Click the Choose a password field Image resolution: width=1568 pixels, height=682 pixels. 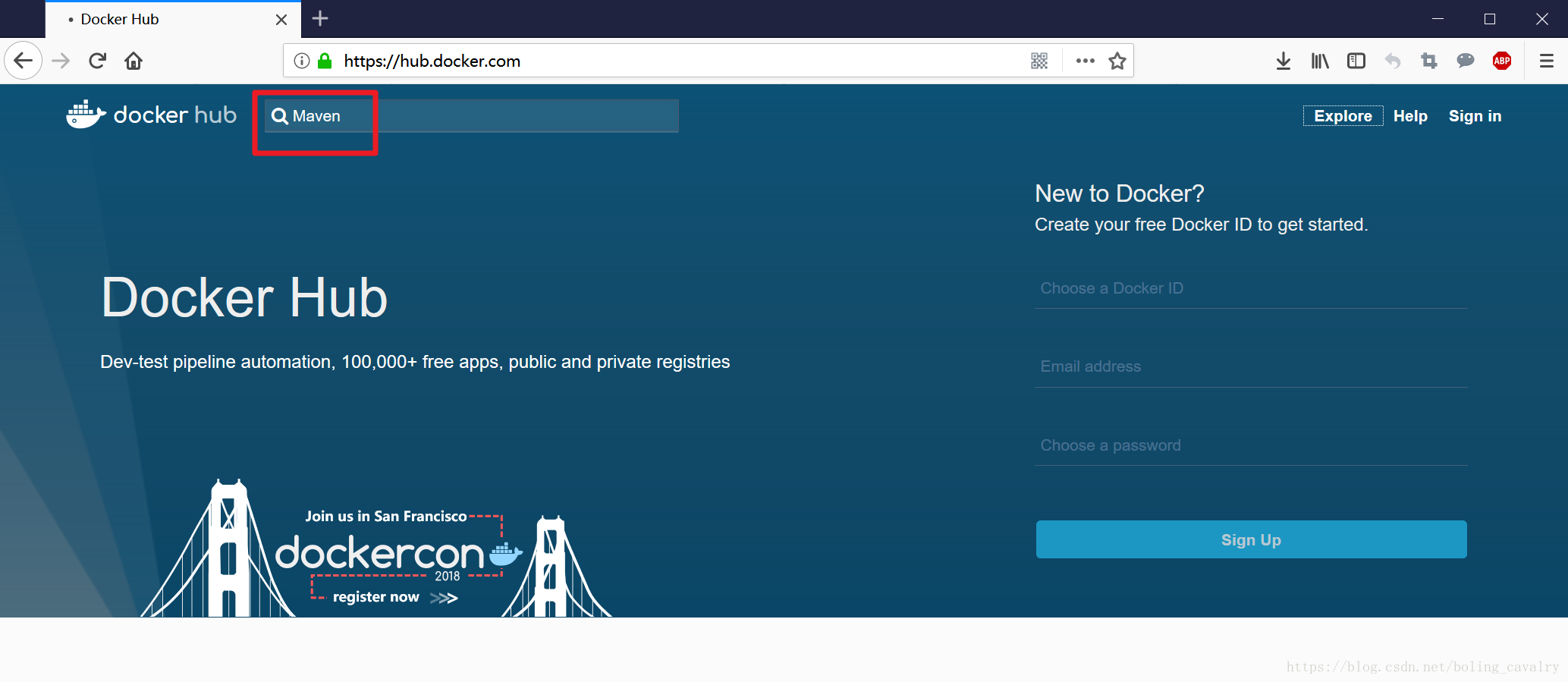tap(1251, 445)
